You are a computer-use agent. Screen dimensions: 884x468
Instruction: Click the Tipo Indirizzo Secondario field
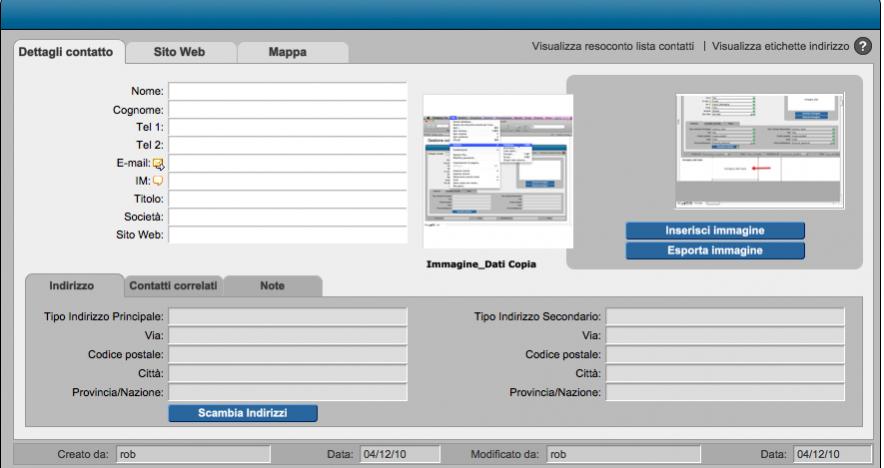(x=725, y=317)
